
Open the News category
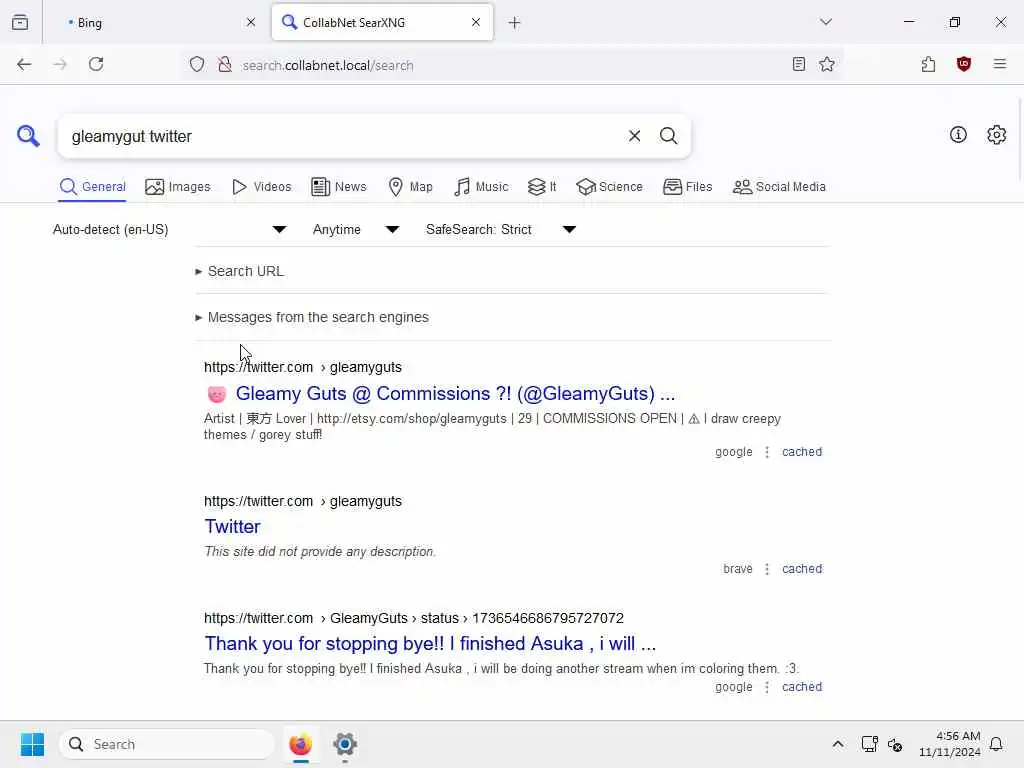coord(339,187)
